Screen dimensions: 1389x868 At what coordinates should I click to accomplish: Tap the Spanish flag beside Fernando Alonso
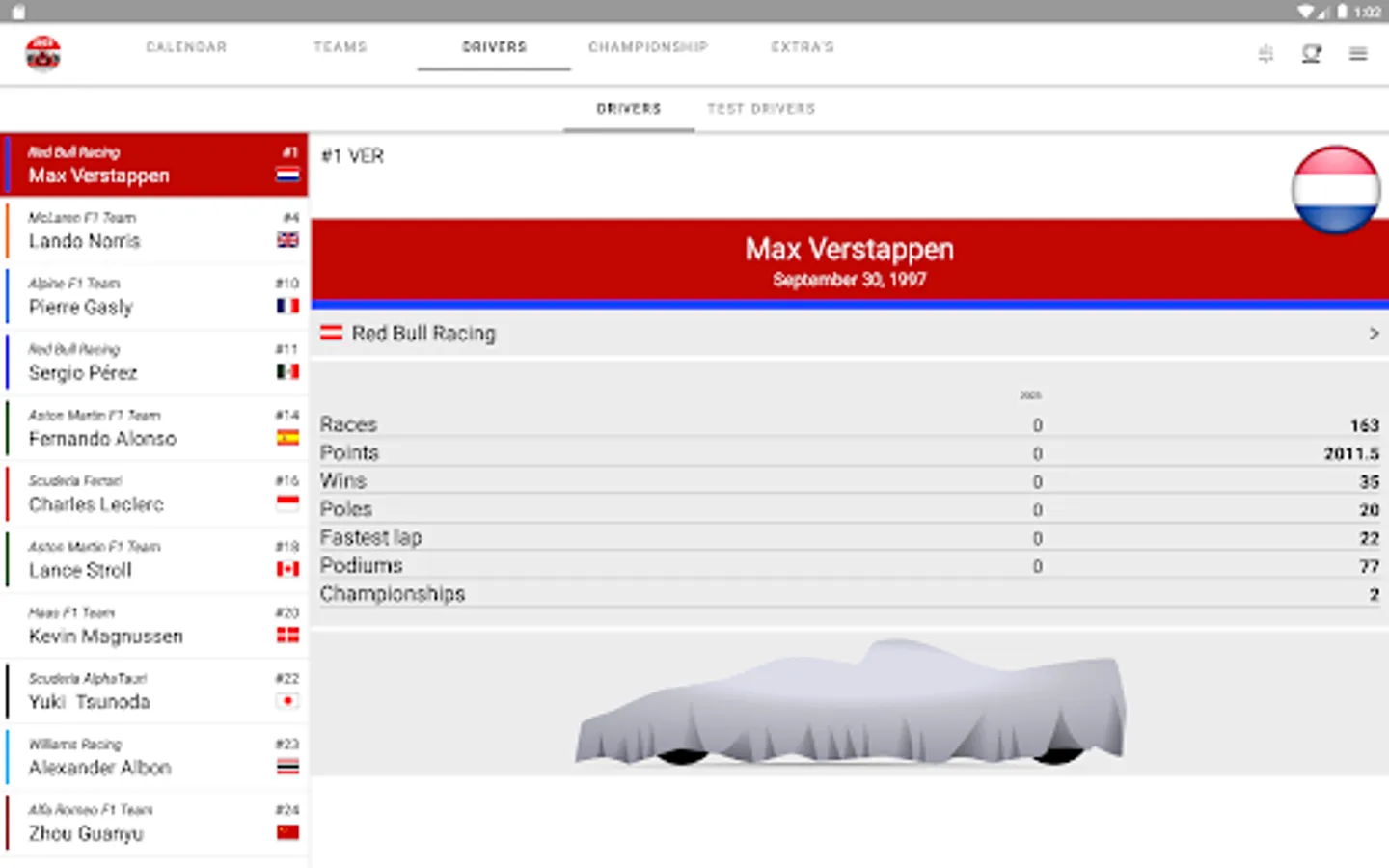tap(287, 437)
